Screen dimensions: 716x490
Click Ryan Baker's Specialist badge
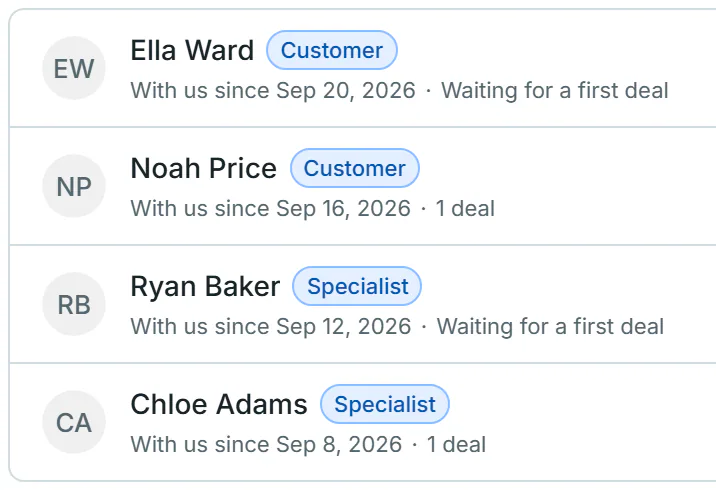[357, 286]
